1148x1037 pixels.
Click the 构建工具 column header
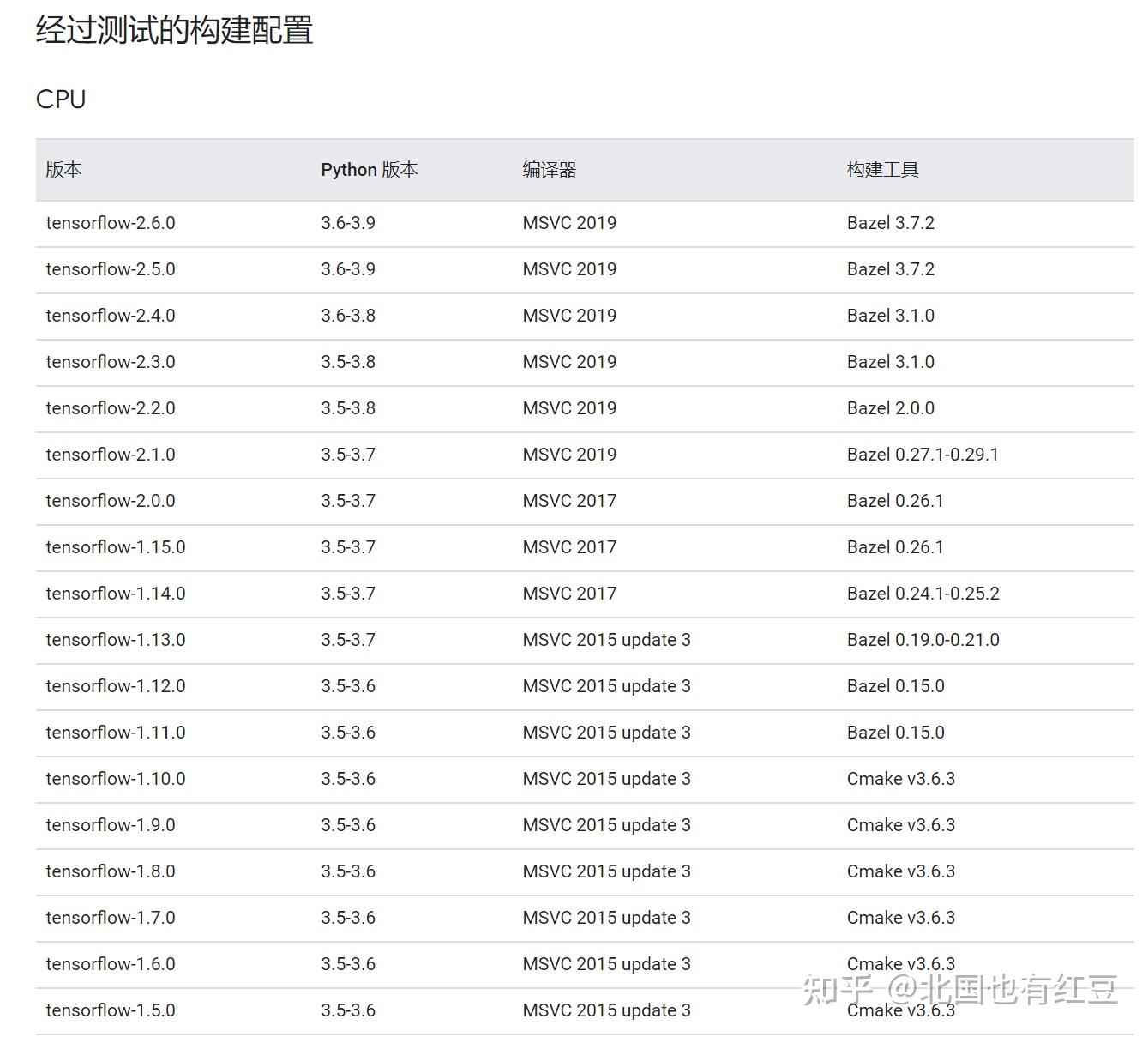(883, 169)
